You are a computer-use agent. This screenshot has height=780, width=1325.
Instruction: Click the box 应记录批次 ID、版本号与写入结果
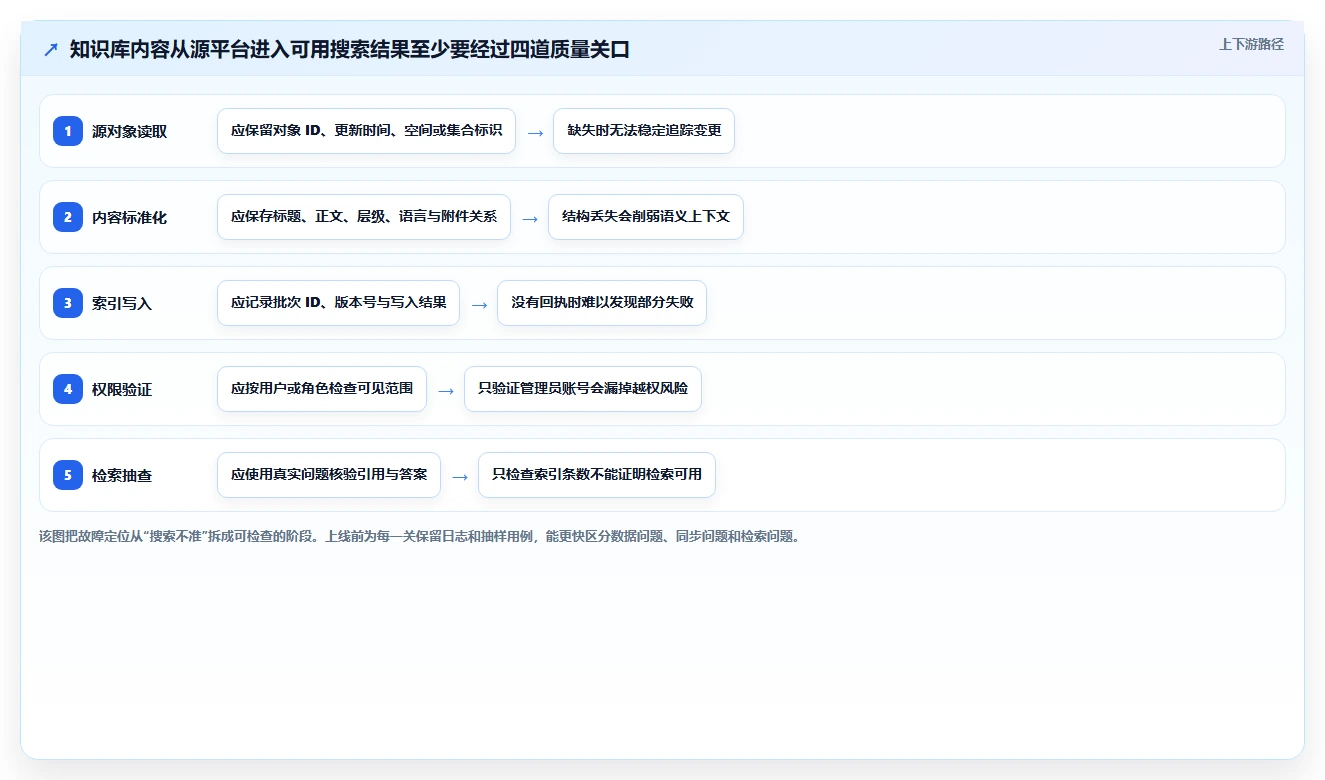338,303
